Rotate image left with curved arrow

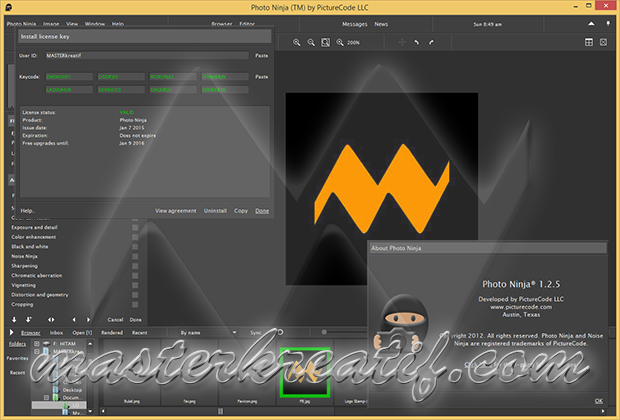tap(416, 42)
